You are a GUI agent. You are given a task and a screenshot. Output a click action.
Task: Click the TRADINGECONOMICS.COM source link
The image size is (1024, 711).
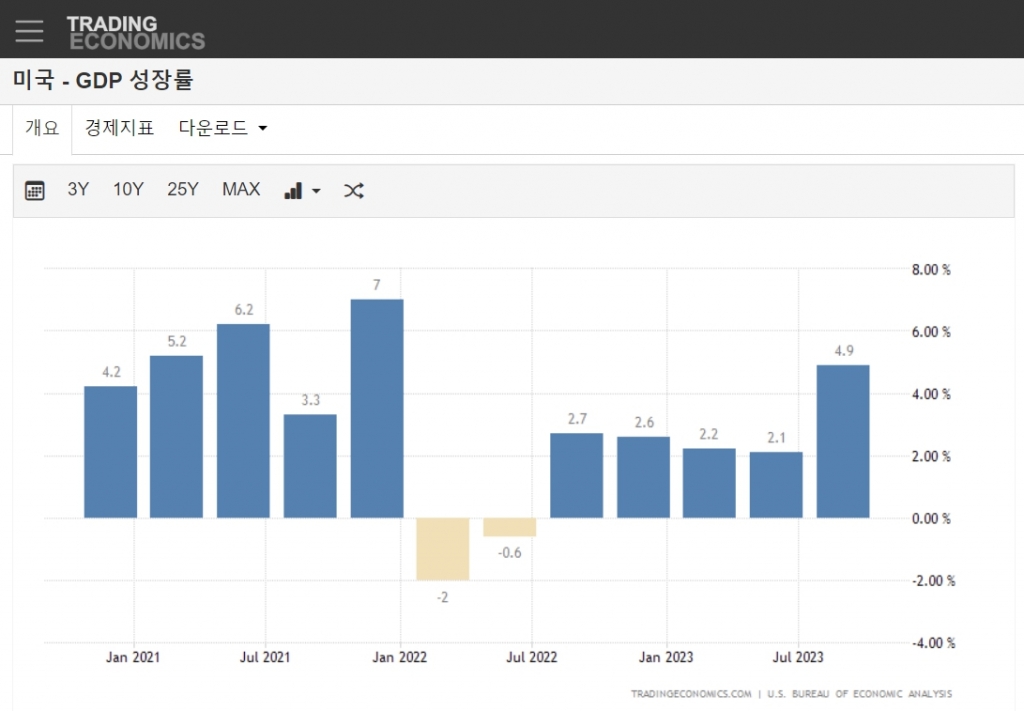click(691, 693)
